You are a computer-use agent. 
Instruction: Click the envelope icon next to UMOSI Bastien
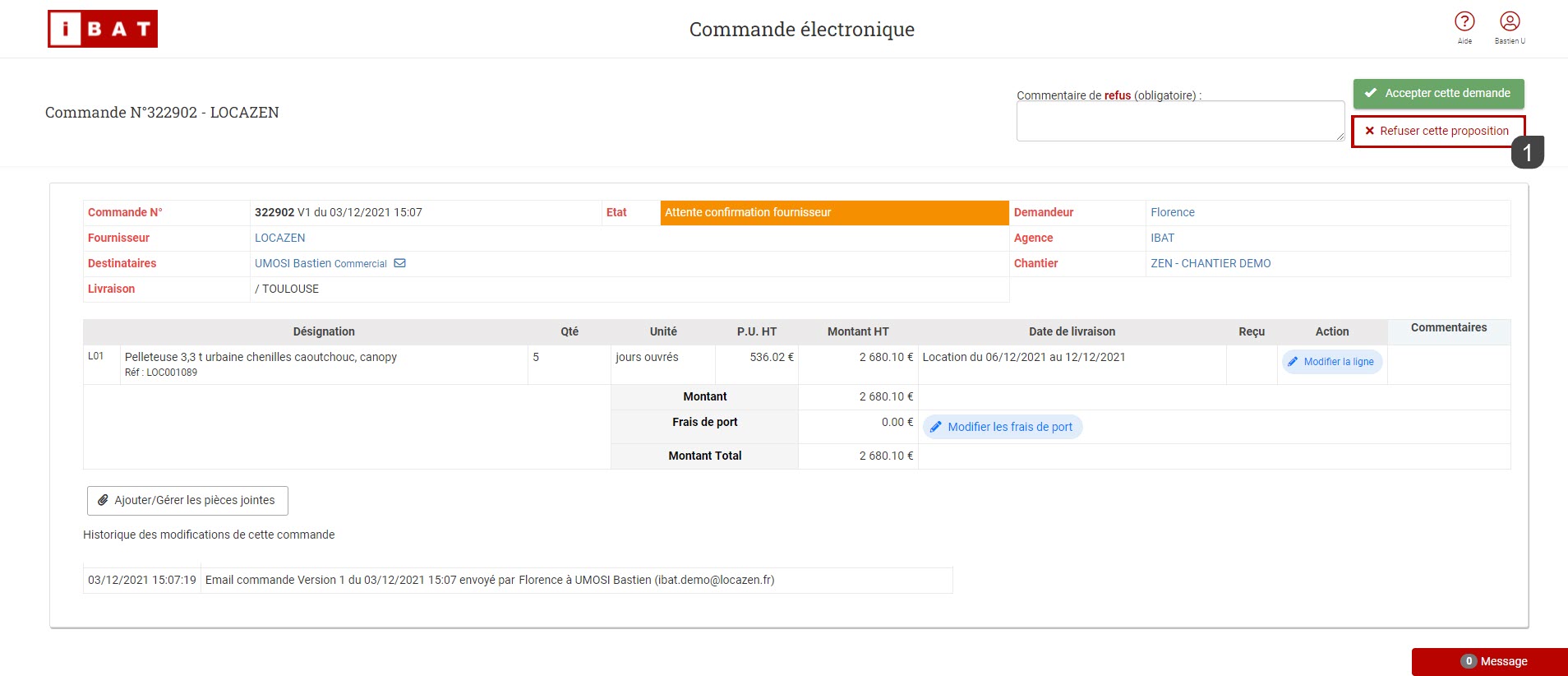(x=400, y=263)
